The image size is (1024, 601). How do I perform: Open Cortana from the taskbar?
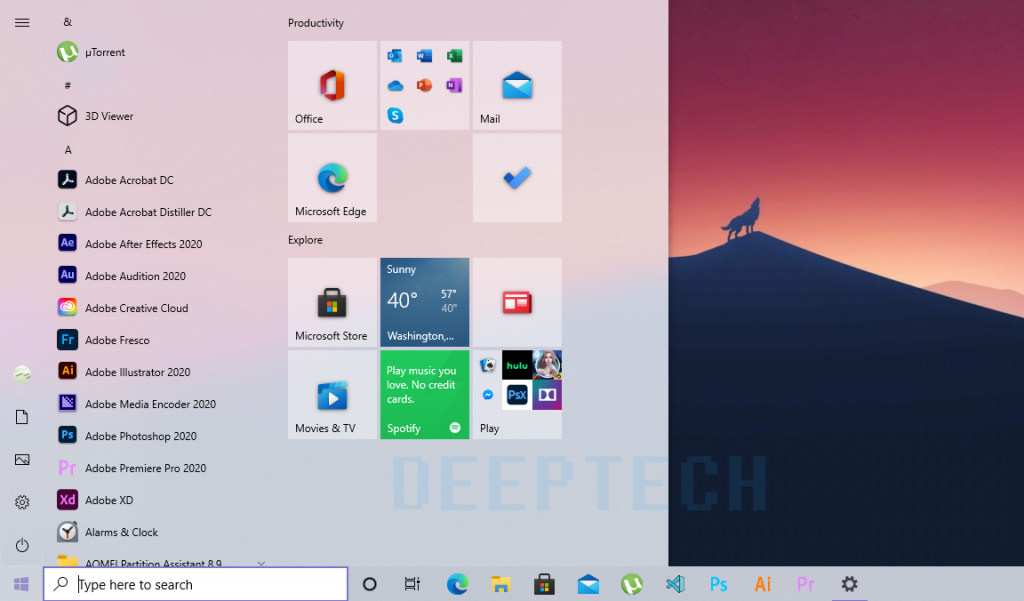pyautogui.click(x=370, y=584)
